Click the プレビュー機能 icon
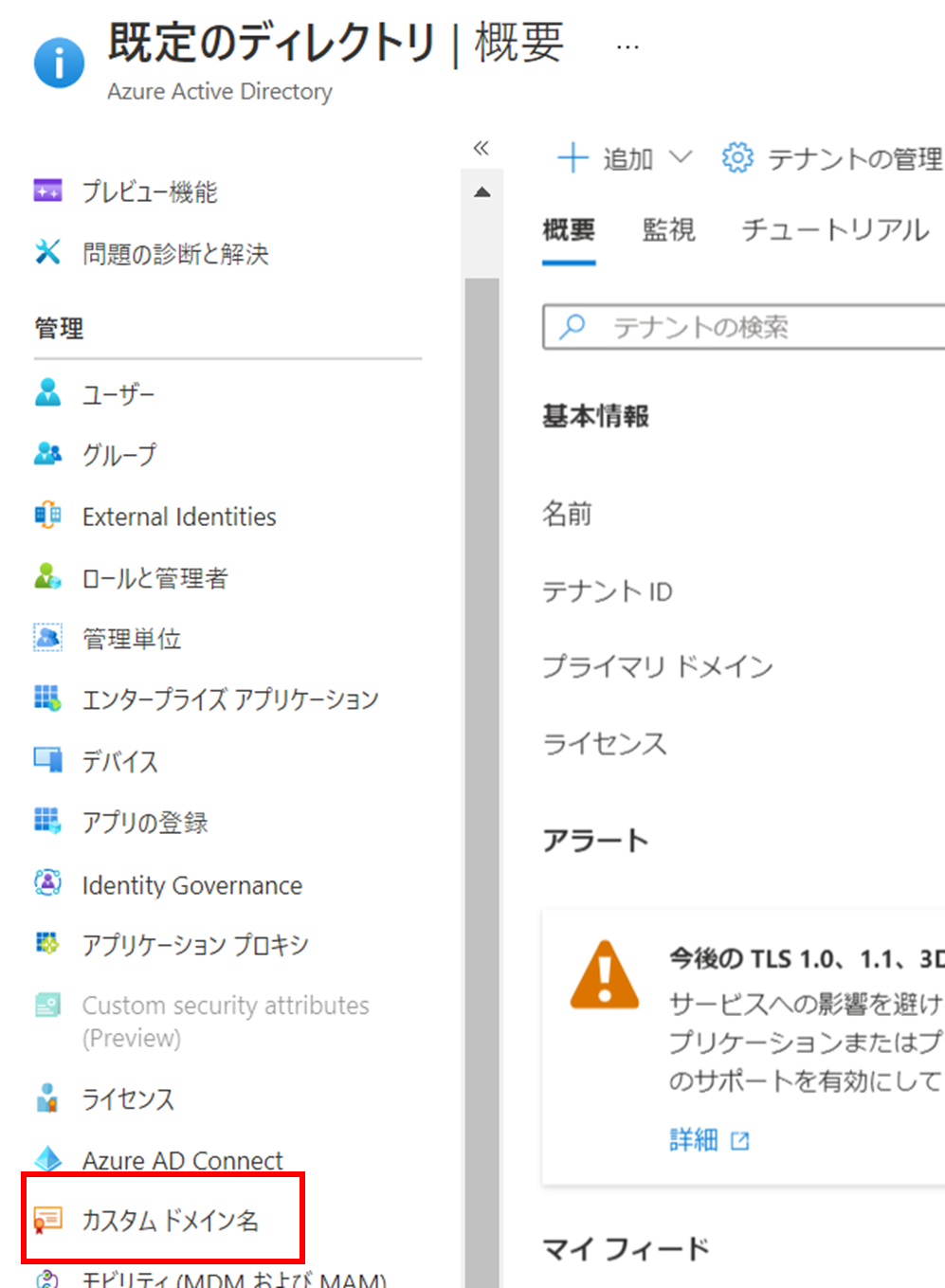 coord(47,190)
